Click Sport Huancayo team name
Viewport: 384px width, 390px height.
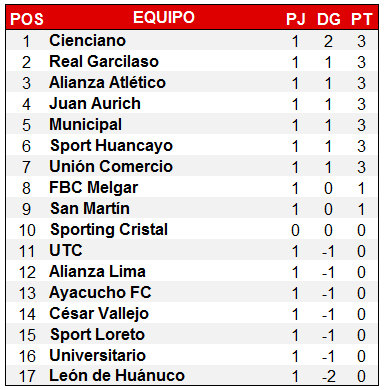tap(111, 146)
